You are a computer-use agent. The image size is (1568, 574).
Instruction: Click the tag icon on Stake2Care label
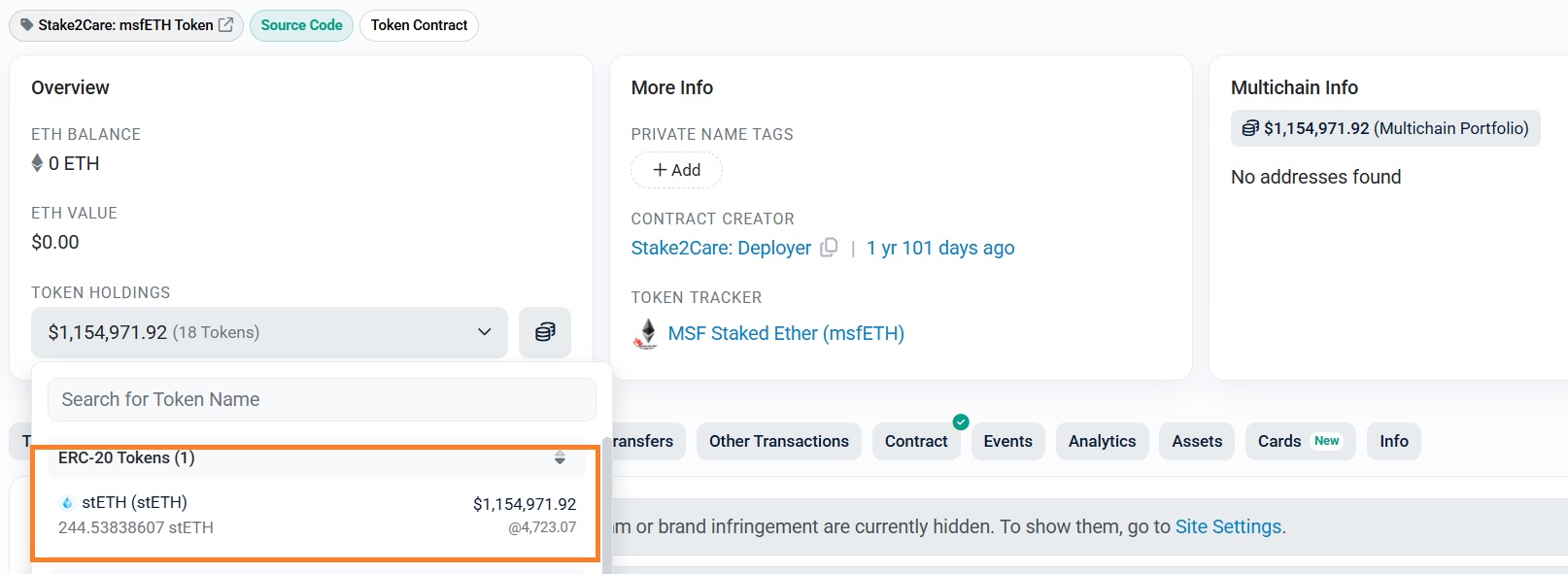click(26, 25)
